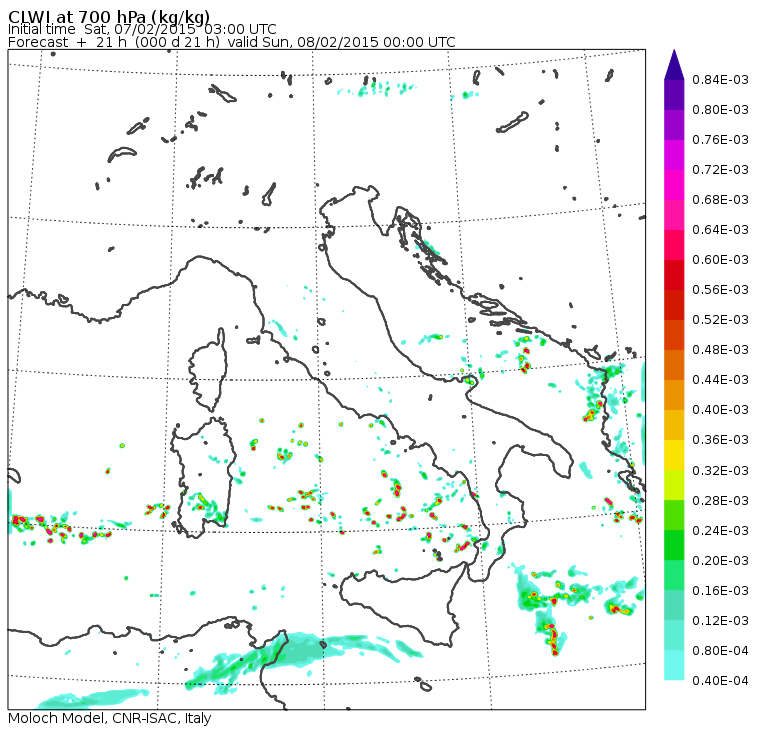
Task: Click the 0.84E-03 legend label
Action: 720,79
